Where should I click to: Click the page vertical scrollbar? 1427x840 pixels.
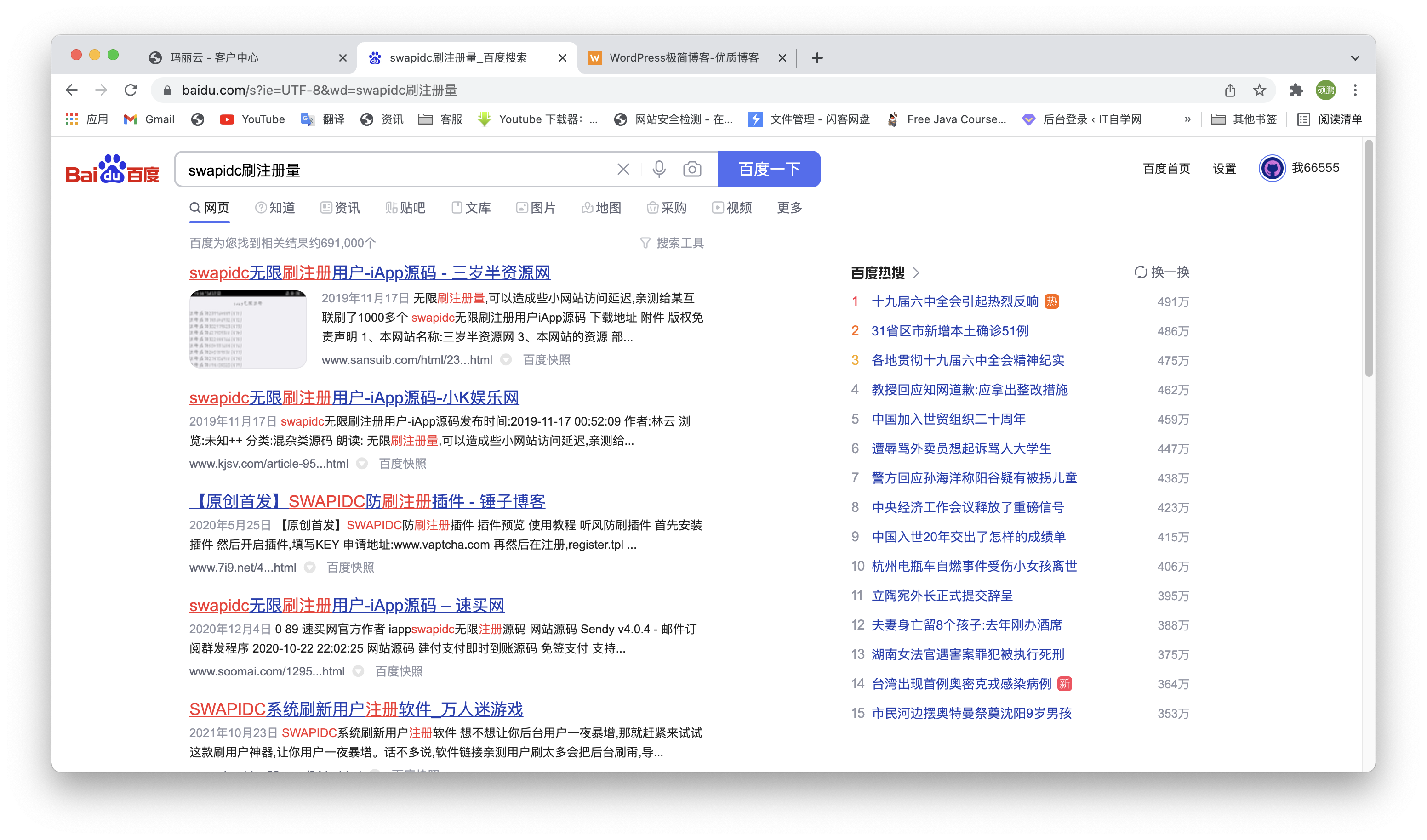1369,259
